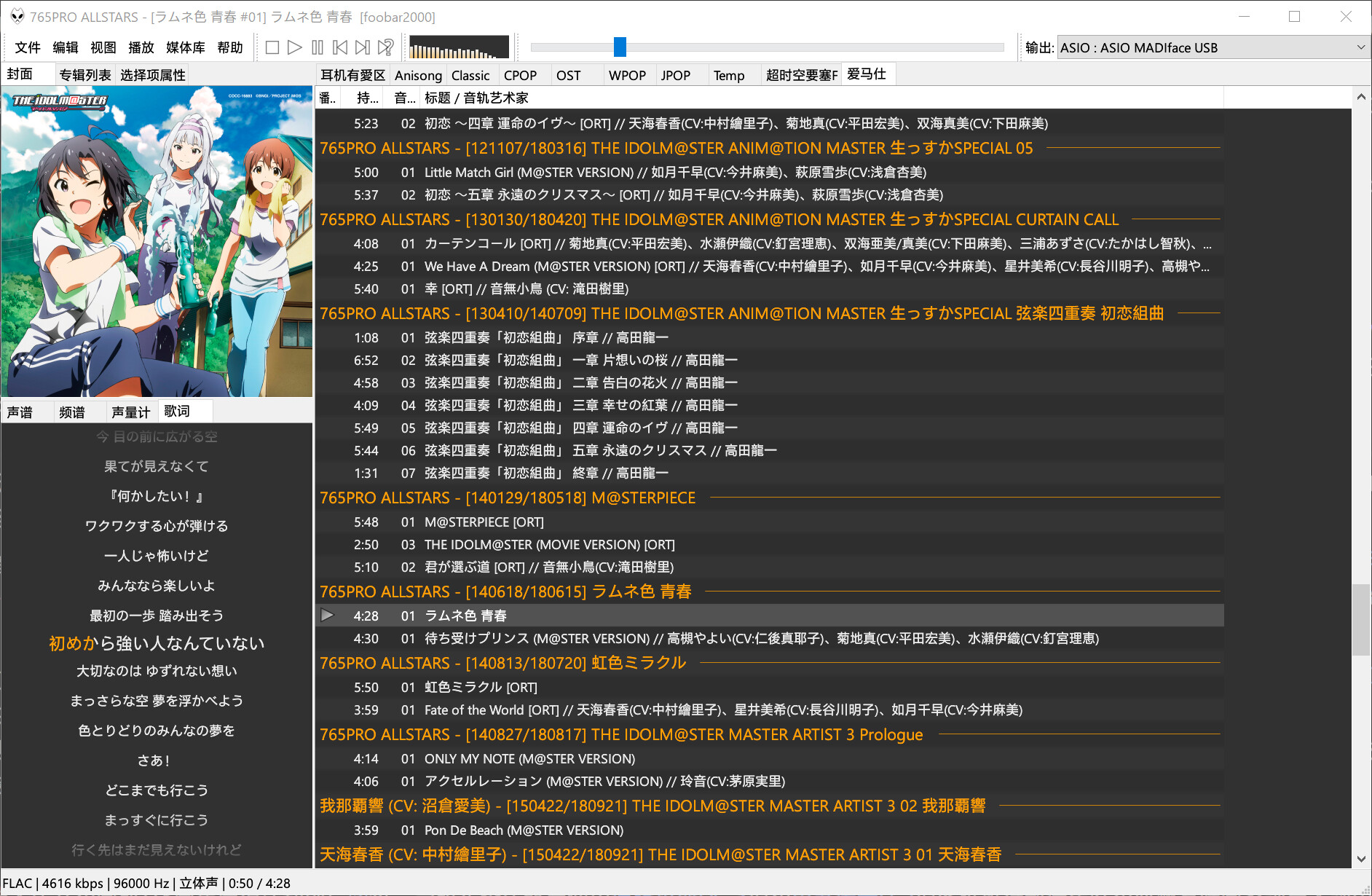Open the ASIO output device dropdown

click(x=1213, y=47)
